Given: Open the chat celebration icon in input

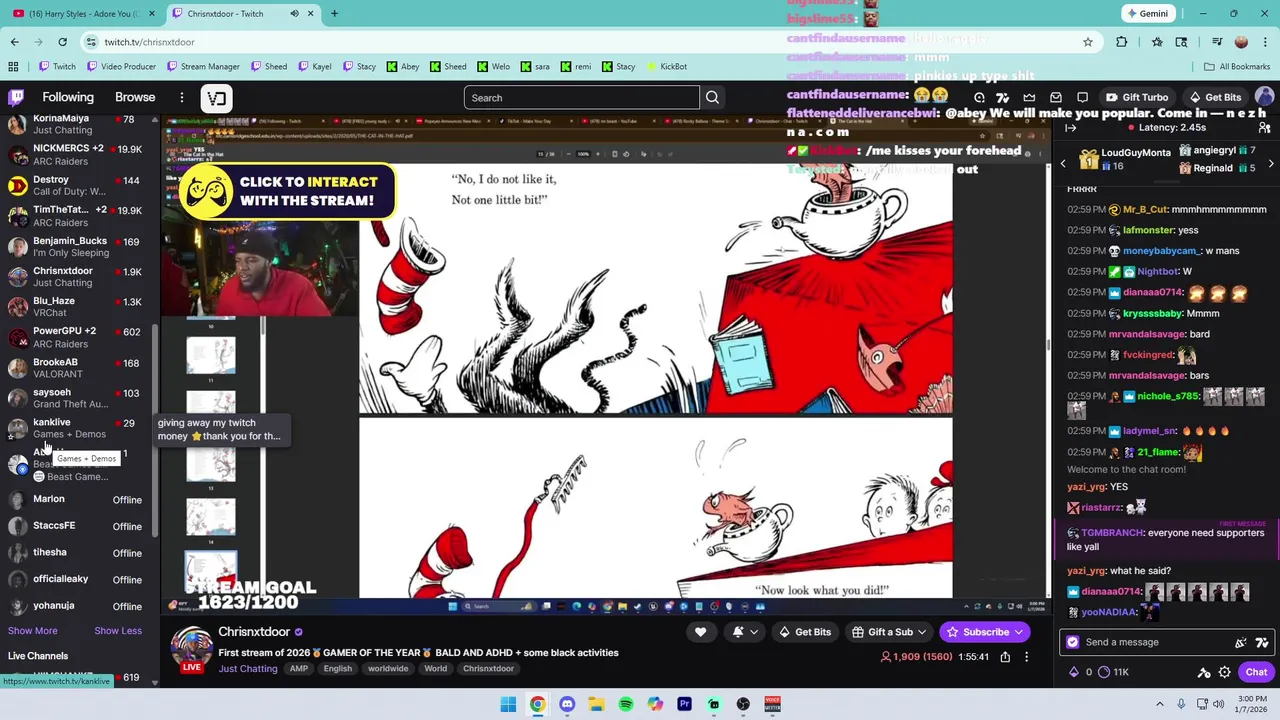Looking at the screenshot, I should (x=1241, y=642).
